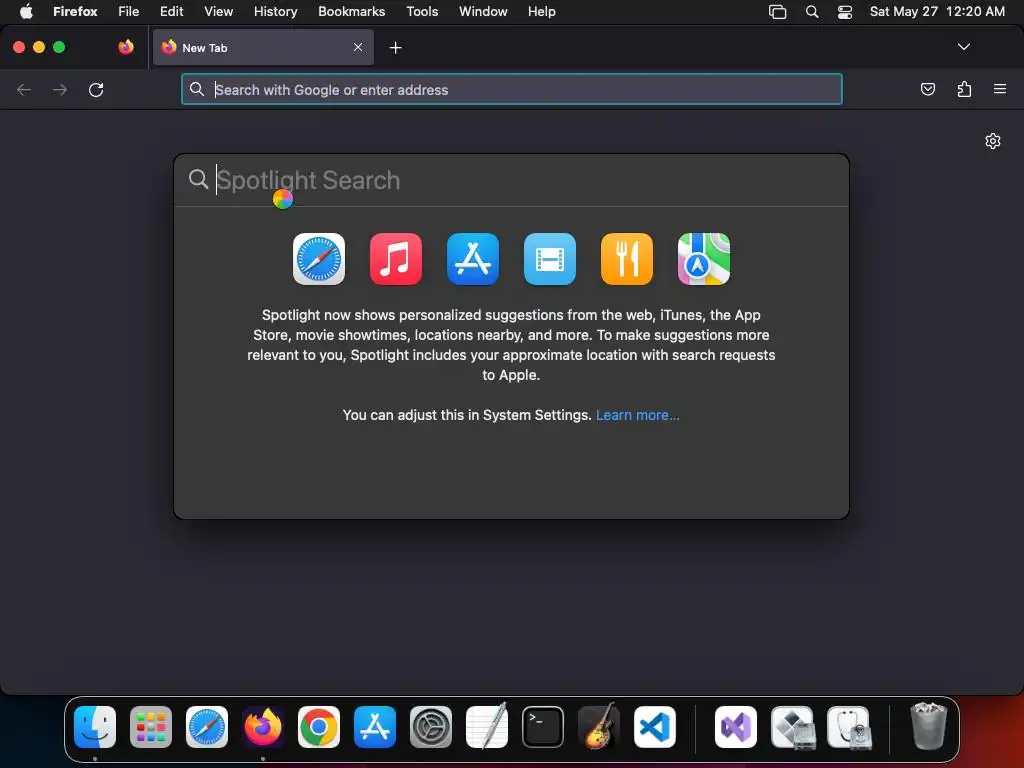Select the restaurants fork-and-knife icon

(627, 259)
